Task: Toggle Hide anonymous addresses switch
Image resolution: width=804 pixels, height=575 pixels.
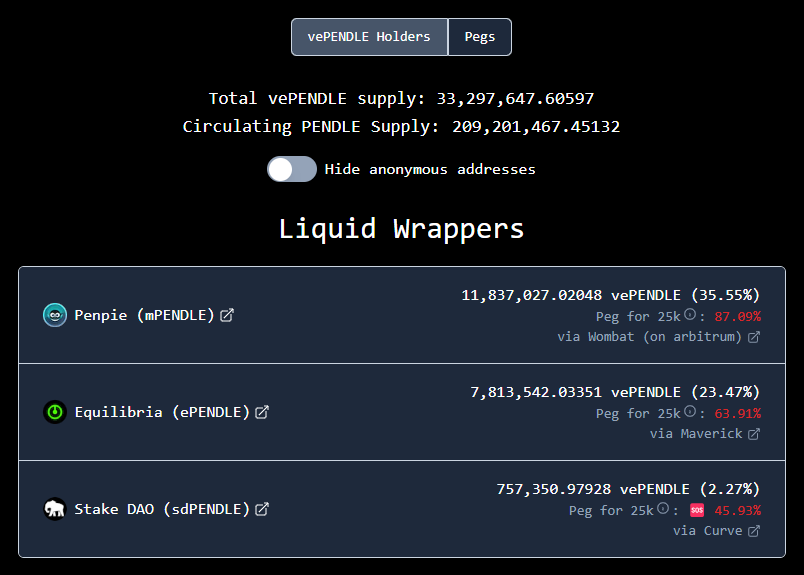Action: point(292,169)
